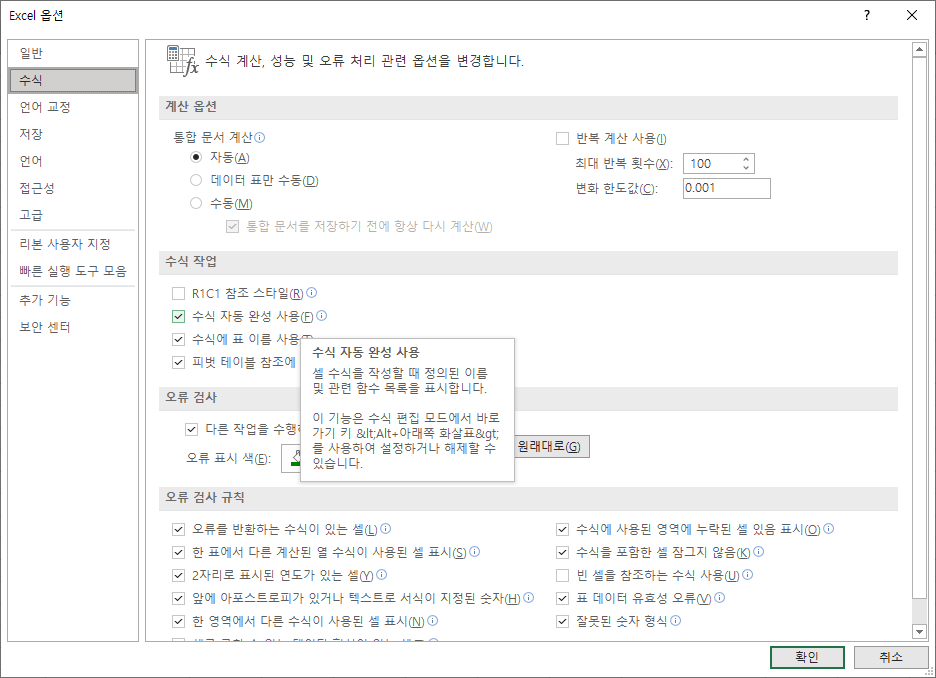Toggle 수식을 포함한 셀 잠그지 않음 checkbox
The image size is (936, 678).
[562, 552]
